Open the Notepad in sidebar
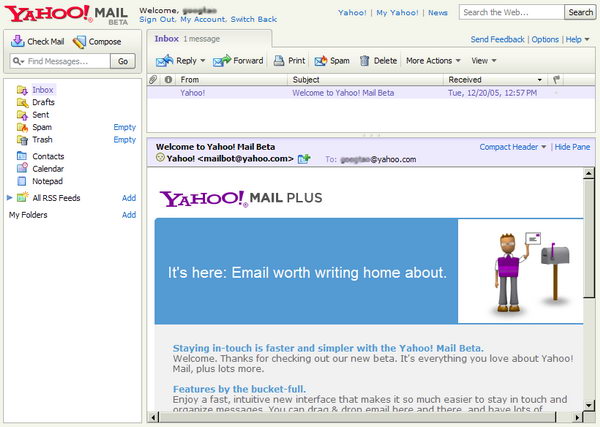This screenshot has height=427, width=600. click(x=47, y=181)
